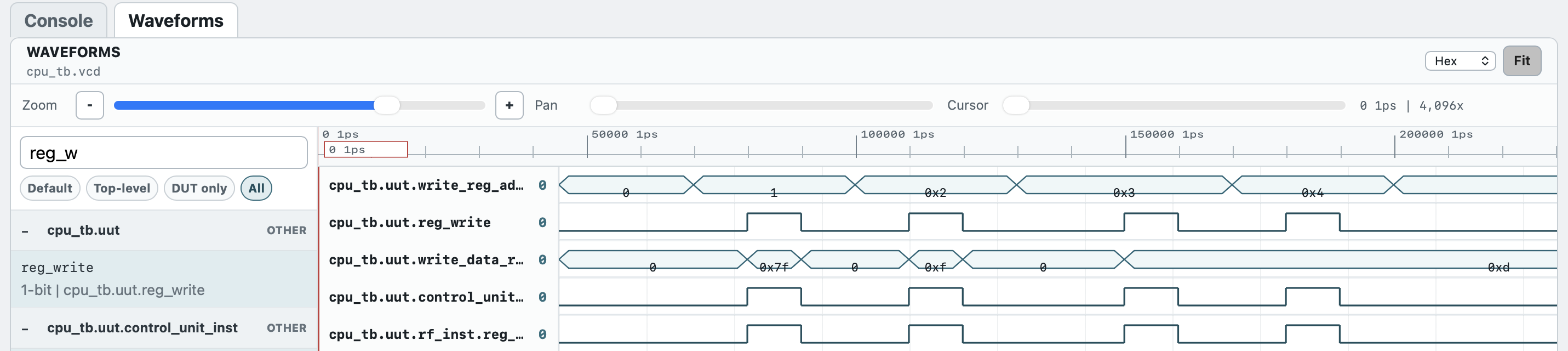Select the Top-level filter chip

tap(122, 188)
